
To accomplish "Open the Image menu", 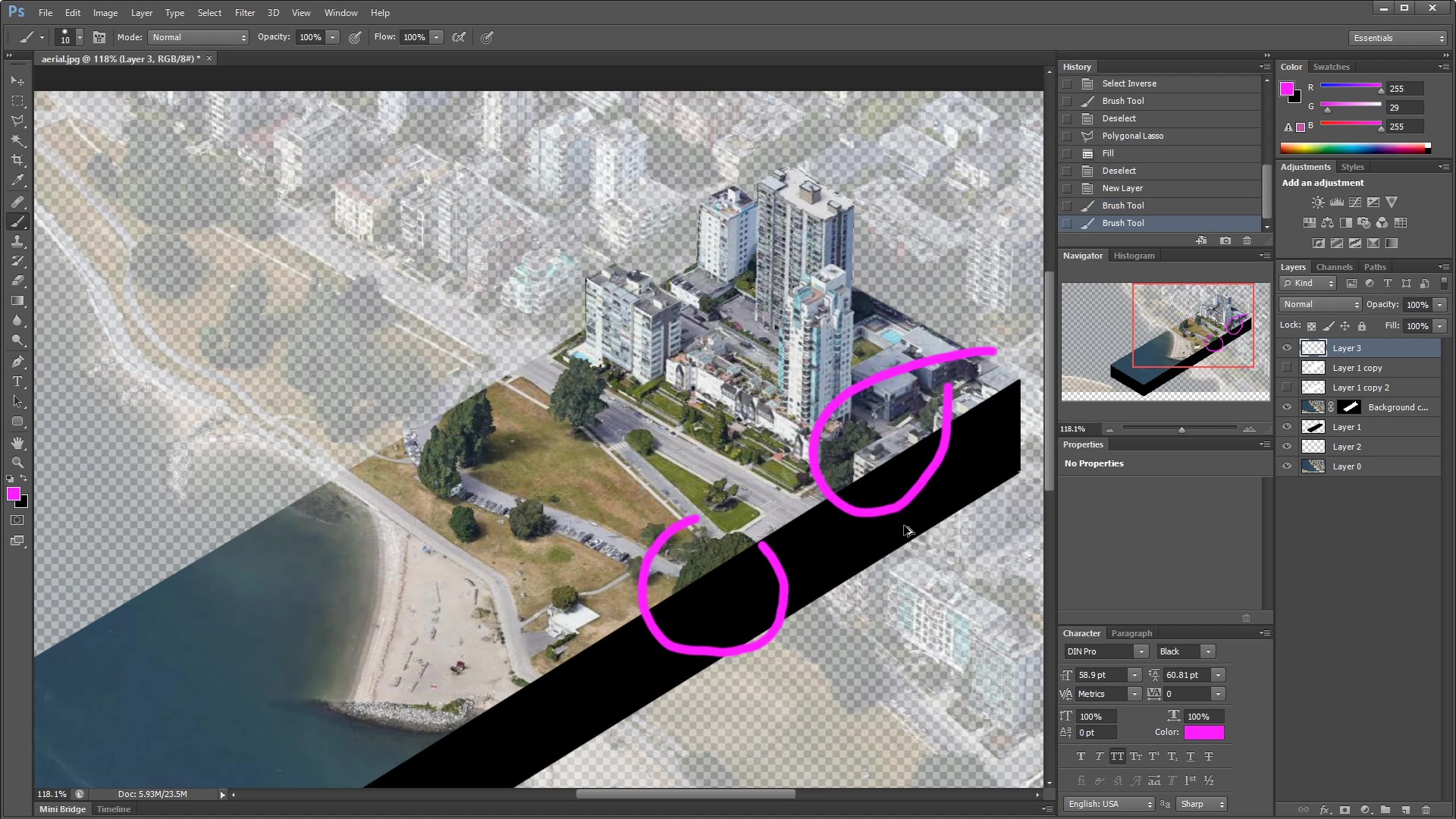I will pyautogui.click(x=105, y=13).
